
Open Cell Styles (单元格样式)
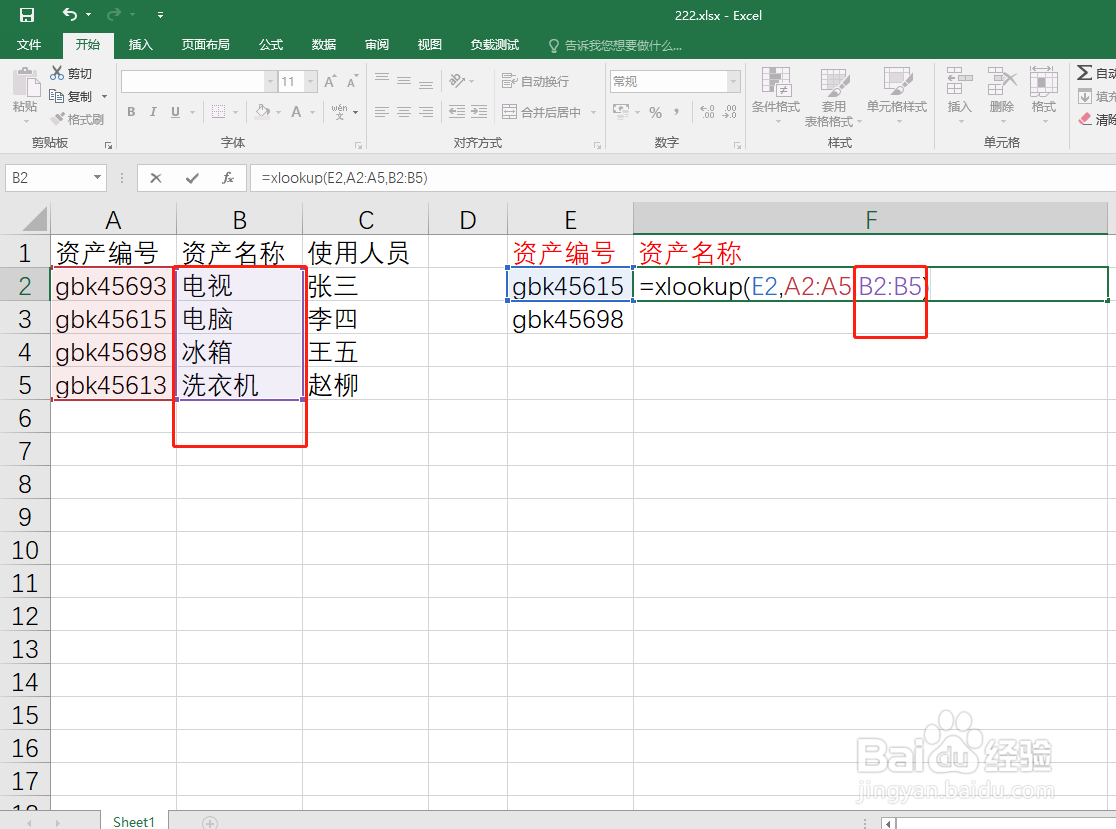pos(897,95)
